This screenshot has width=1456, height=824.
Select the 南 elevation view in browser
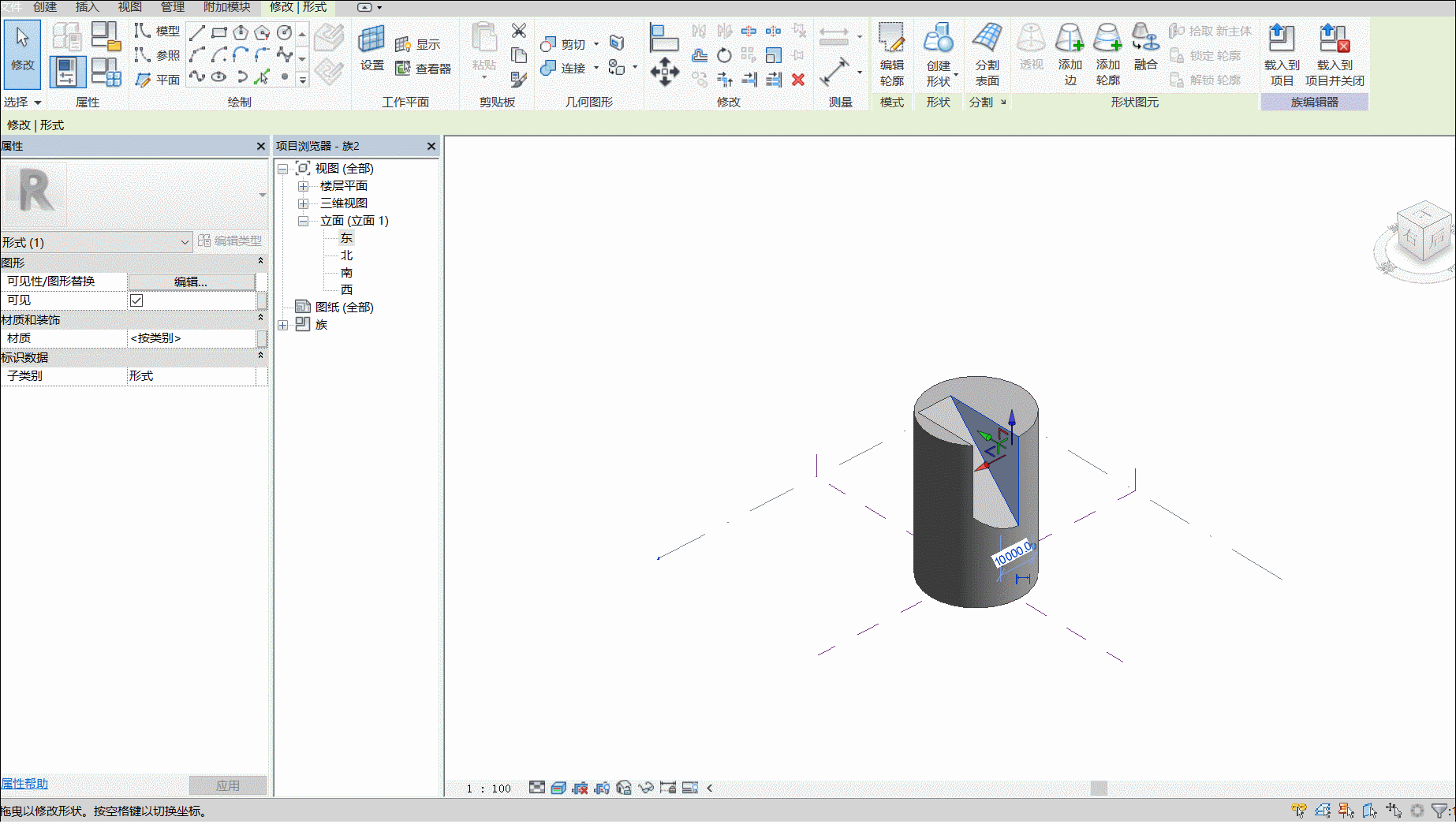[346, 273]
